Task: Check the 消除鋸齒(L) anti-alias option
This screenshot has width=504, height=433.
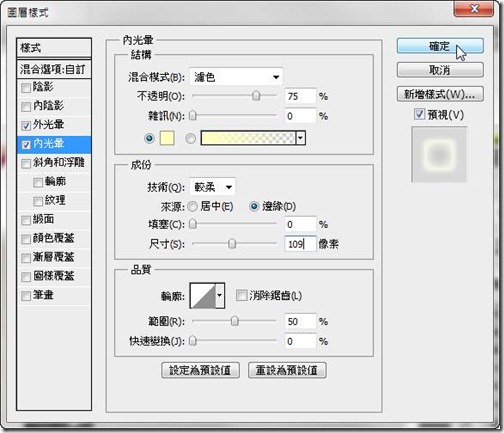Action: coord(241,295)
